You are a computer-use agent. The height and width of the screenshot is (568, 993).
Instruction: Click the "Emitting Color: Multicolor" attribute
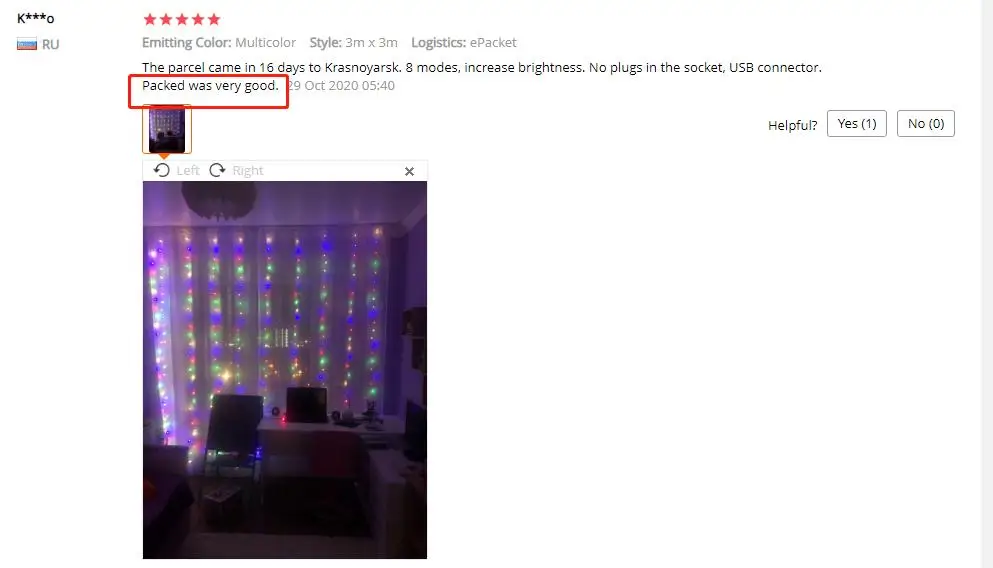218,42
